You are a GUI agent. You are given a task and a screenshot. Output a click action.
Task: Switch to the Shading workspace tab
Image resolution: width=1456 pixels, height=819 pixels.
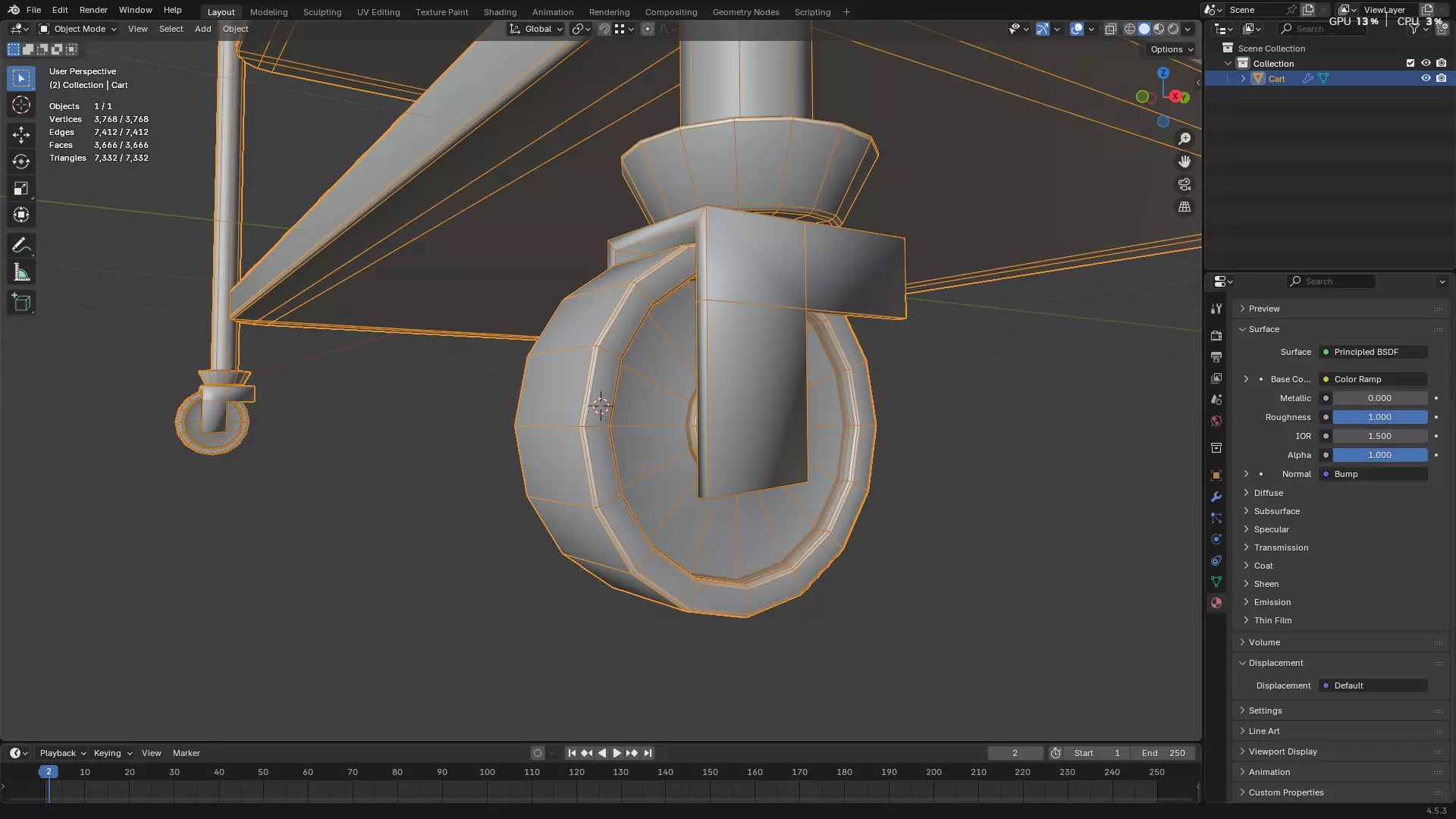pos(500,12)
